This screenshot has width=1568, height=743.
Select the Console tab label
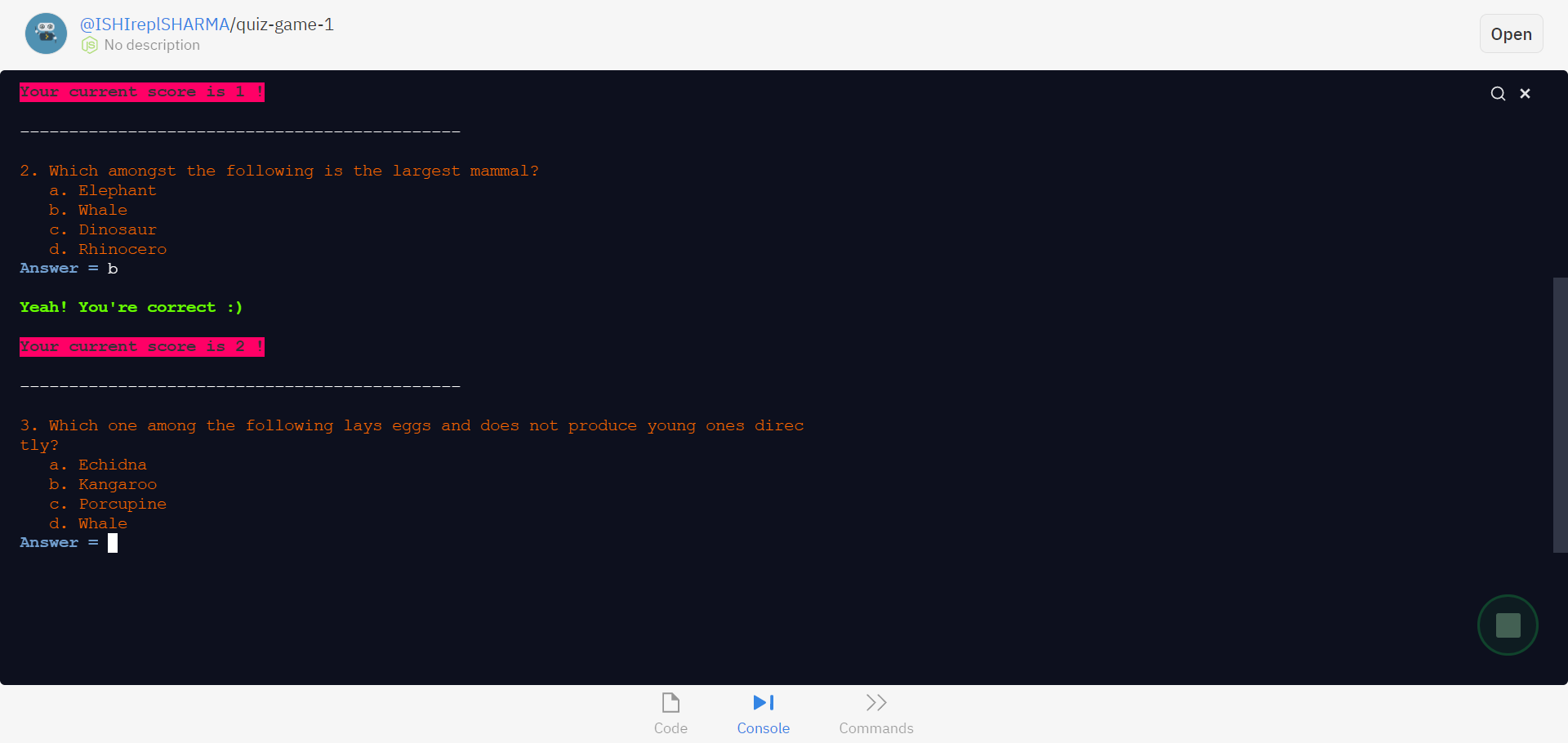pyautogui.click(x=763, y=728)
